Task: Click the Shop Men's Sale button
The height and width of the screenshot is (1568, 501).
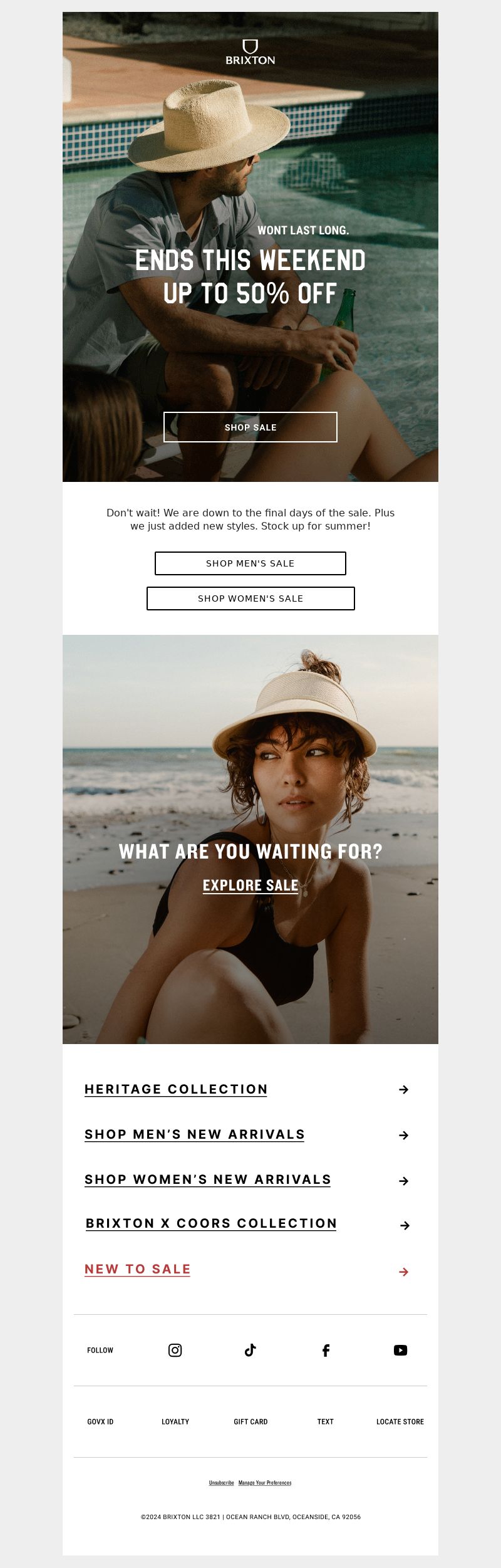Action: tap(250, 563)
